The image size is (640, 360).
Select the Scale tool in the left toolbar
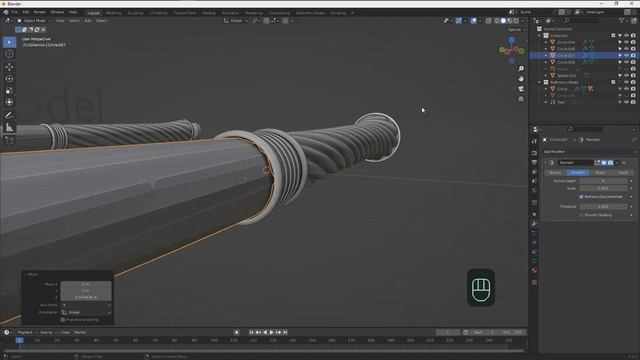tap(9, 91)
